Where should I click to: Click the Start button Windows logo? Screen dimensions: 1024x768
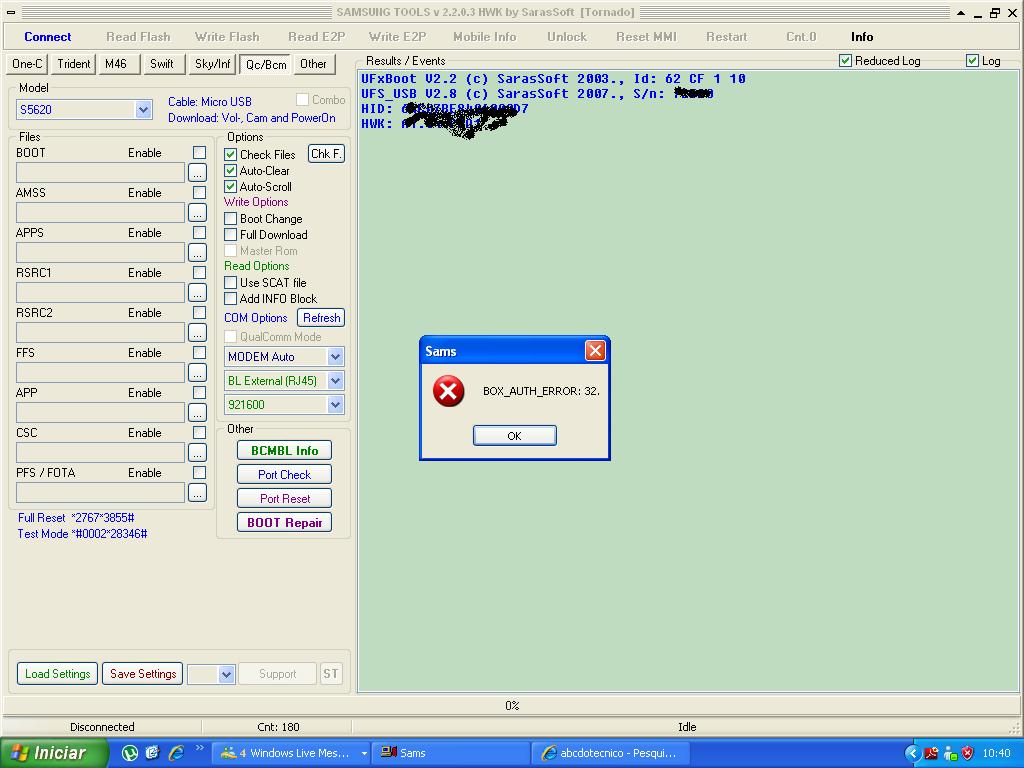[x=19, y=753]
